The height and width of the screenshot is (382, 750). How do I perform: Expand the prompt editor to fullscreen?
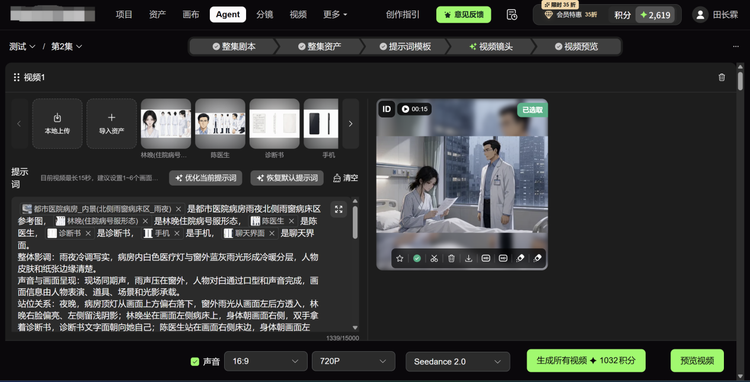tap(339, 209)
